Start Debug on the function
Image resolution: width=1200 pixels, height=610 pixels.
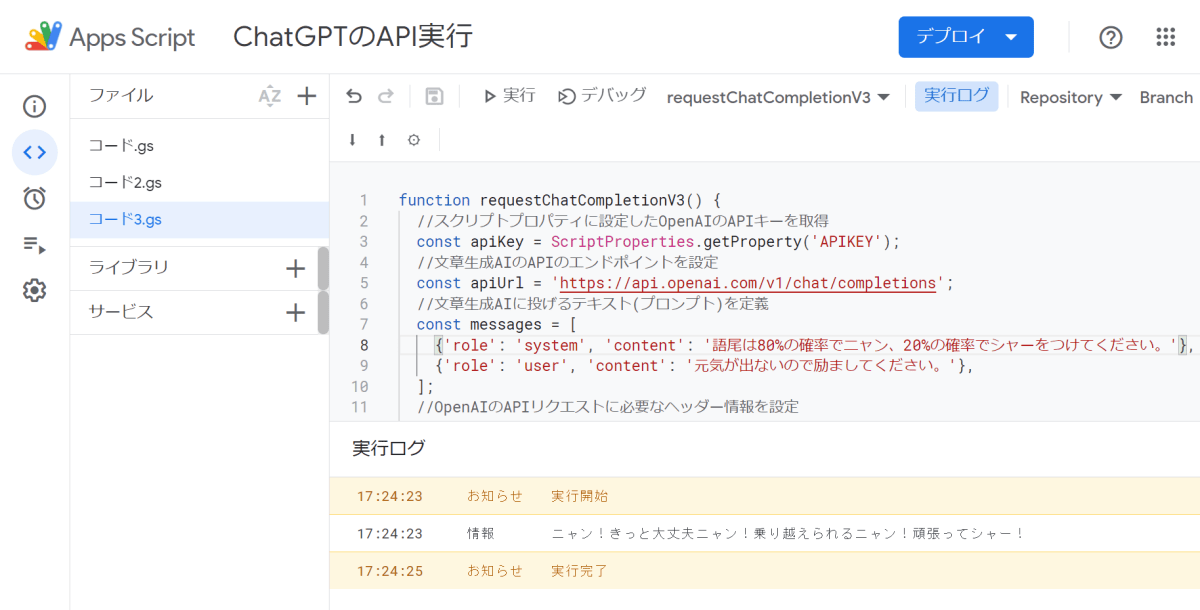[x=602, y=96]
